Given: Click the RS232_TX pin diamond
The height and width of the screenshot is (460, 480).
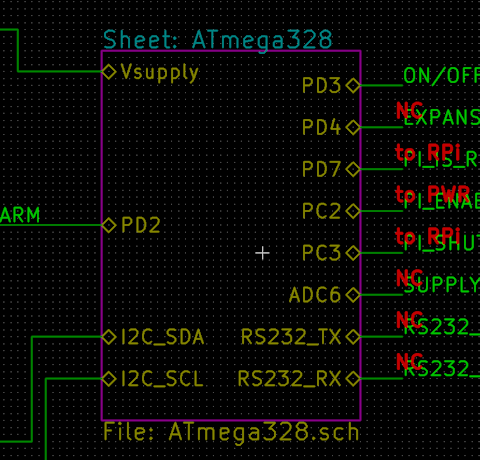Looking at the screenshot, I should 353,337.
